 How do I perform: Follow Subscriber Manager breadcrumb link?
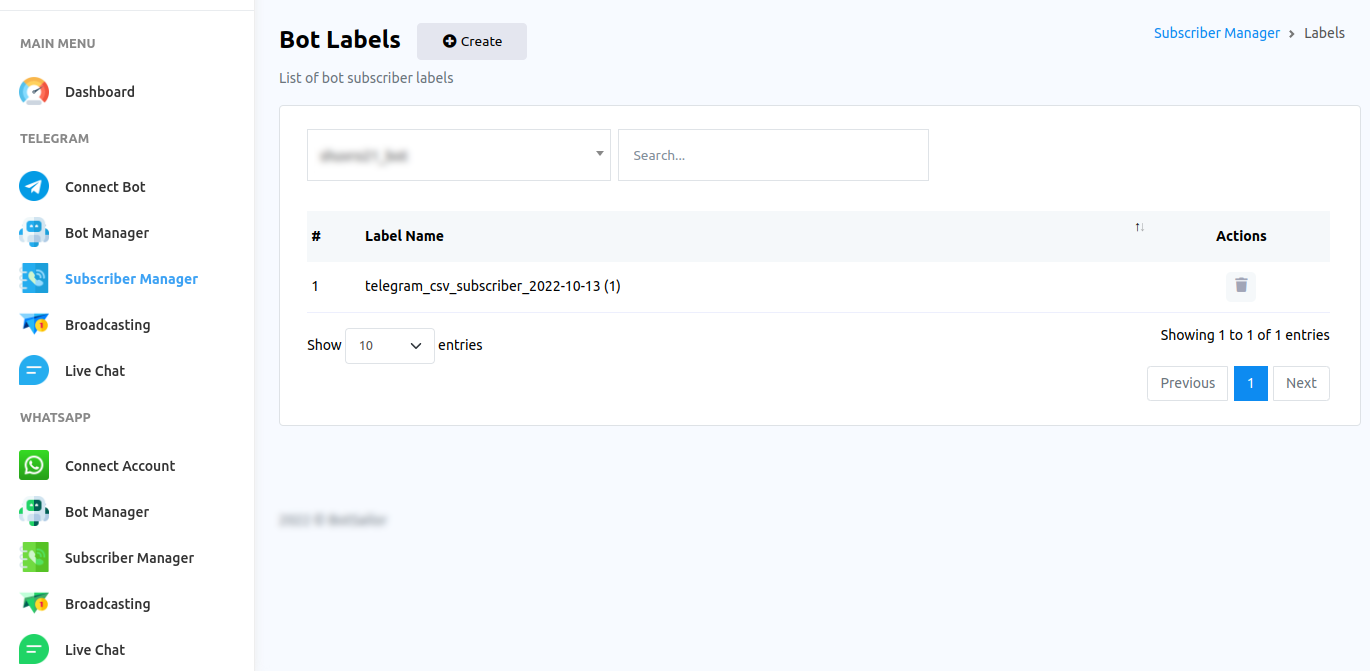point(1216,33)
